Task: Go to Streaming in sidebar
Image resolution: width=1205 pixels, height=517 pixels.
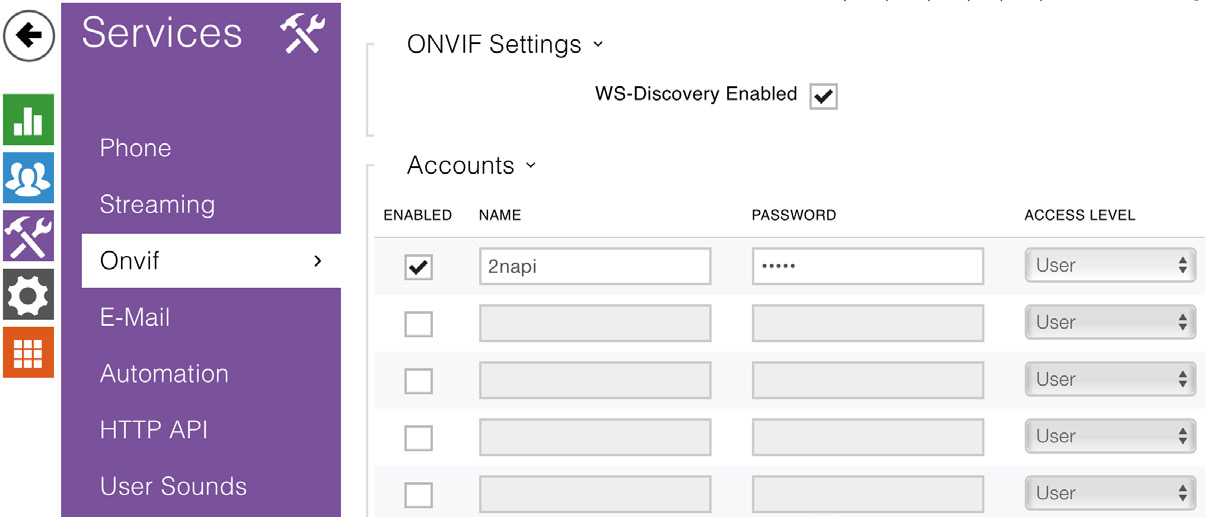Action: coord(157,204)
